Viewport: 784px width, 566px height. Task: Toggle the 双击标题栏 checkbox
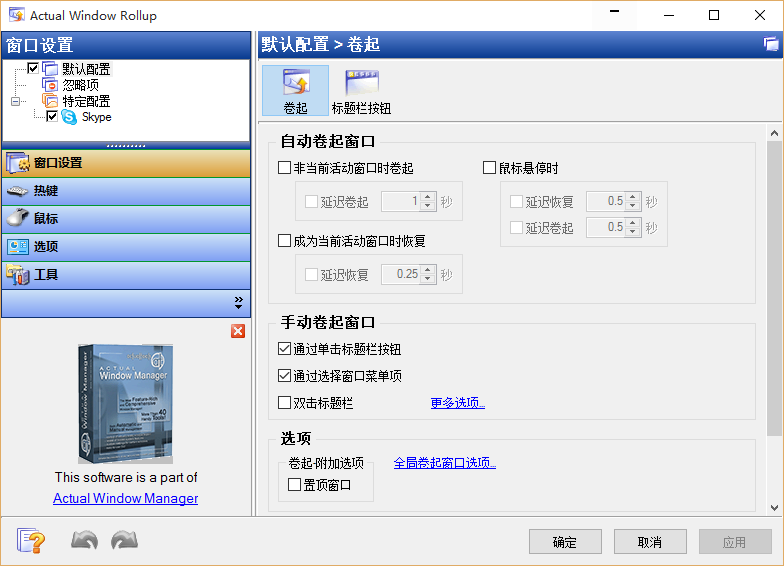tap(284, 403)
